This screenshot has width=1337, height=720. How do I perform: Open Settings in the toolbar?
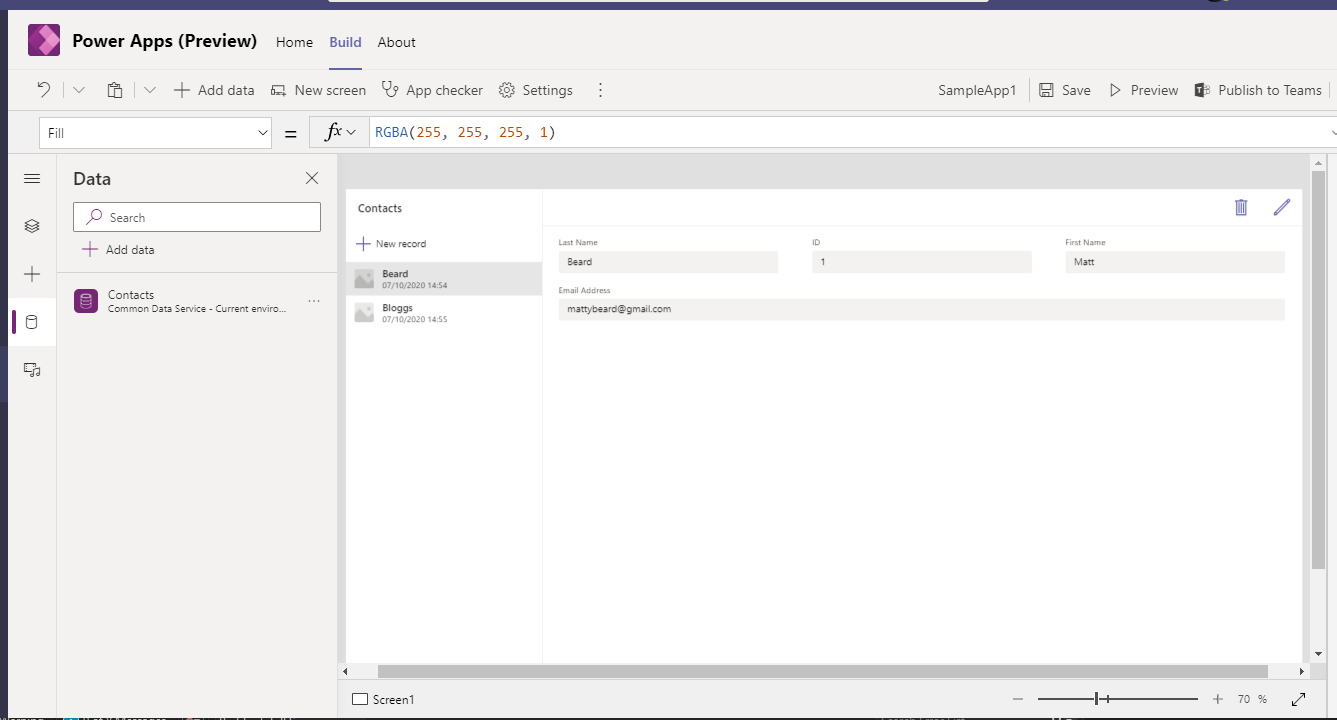[536, 90]
